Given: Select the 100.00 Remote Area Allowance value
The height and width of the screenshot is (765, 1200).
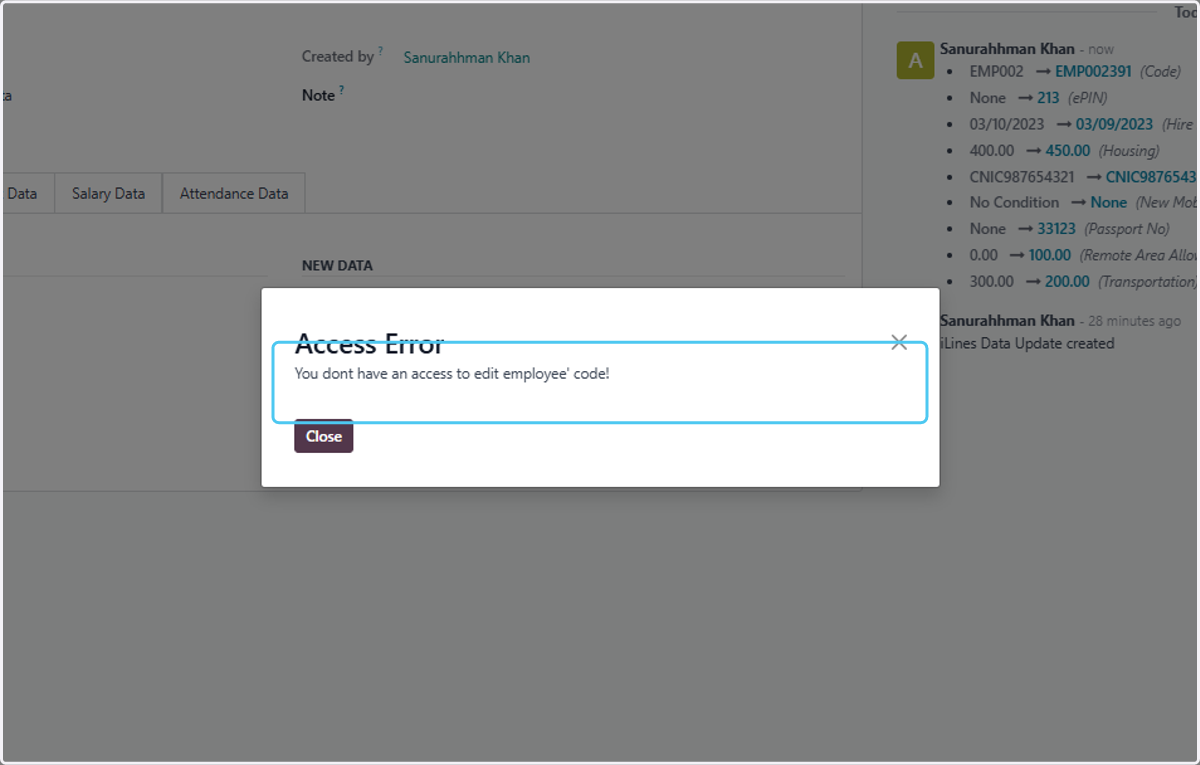Looking at the screenshot, I should (x=1050, y=255).
